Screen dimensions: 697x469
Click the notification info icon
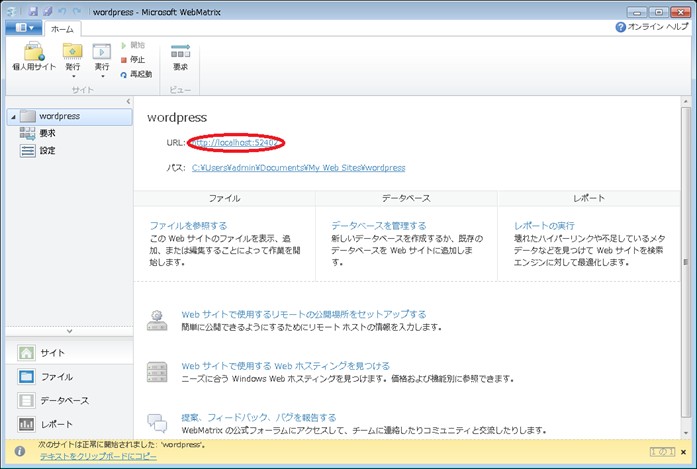coord(20,451)
